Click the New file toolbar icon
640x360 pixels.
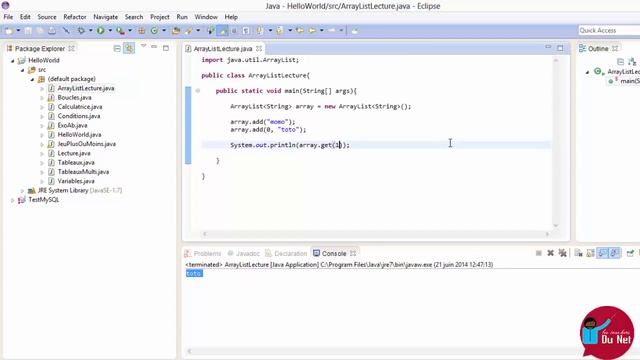pyautogui.click(x=9, y=30)
